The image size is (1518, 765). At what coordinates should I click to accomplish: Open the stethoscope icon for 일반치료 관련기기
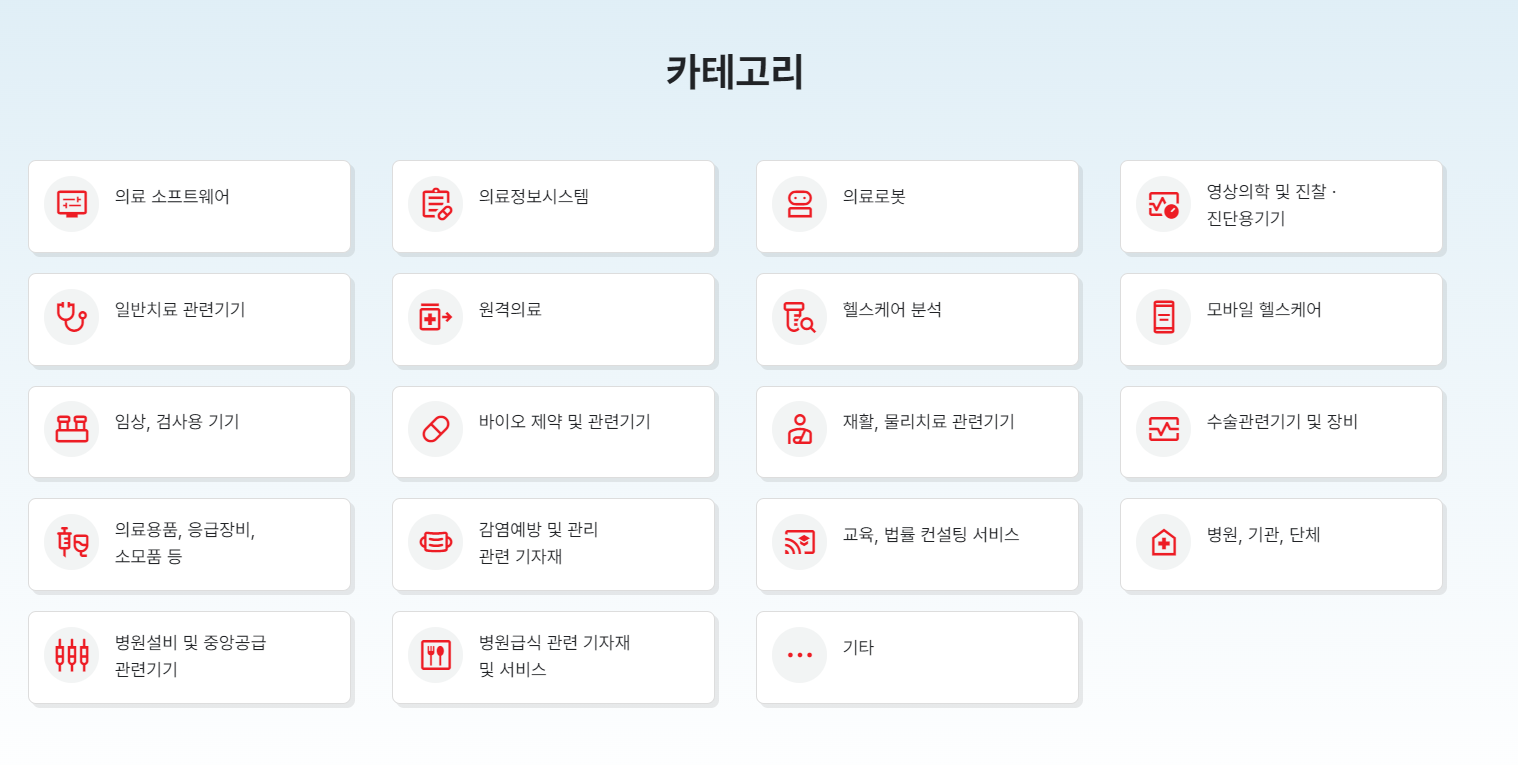(x=72, y=317)
